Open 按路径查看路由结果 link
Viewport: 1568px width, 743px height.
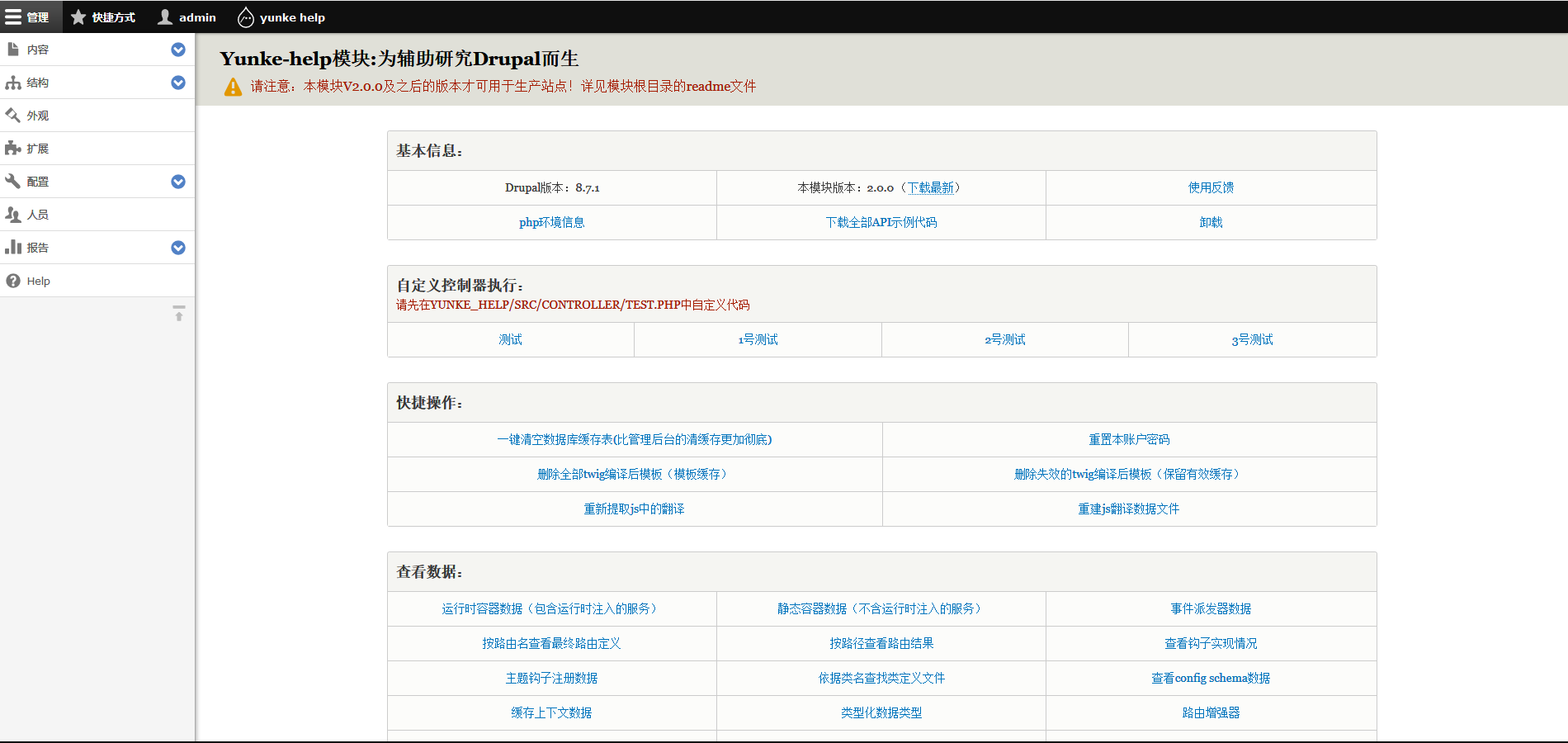coord(881,643)
